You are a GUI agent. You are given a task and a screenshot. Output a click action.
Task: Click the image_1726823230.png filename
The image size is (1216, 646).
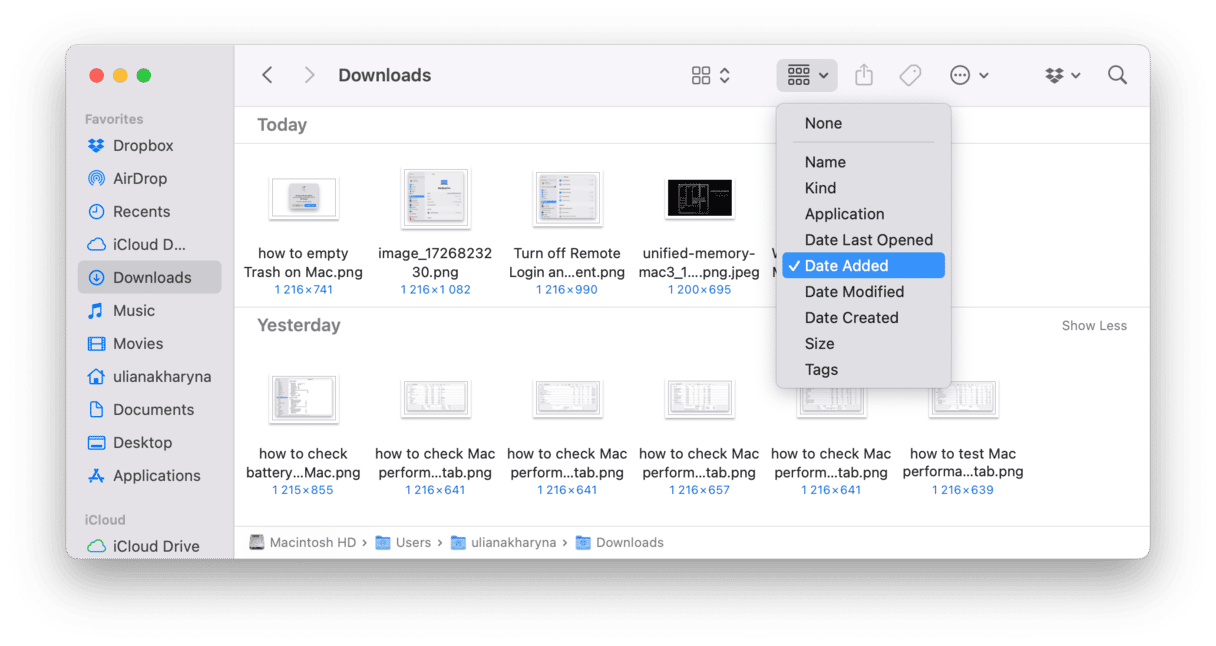coord(435,263)
